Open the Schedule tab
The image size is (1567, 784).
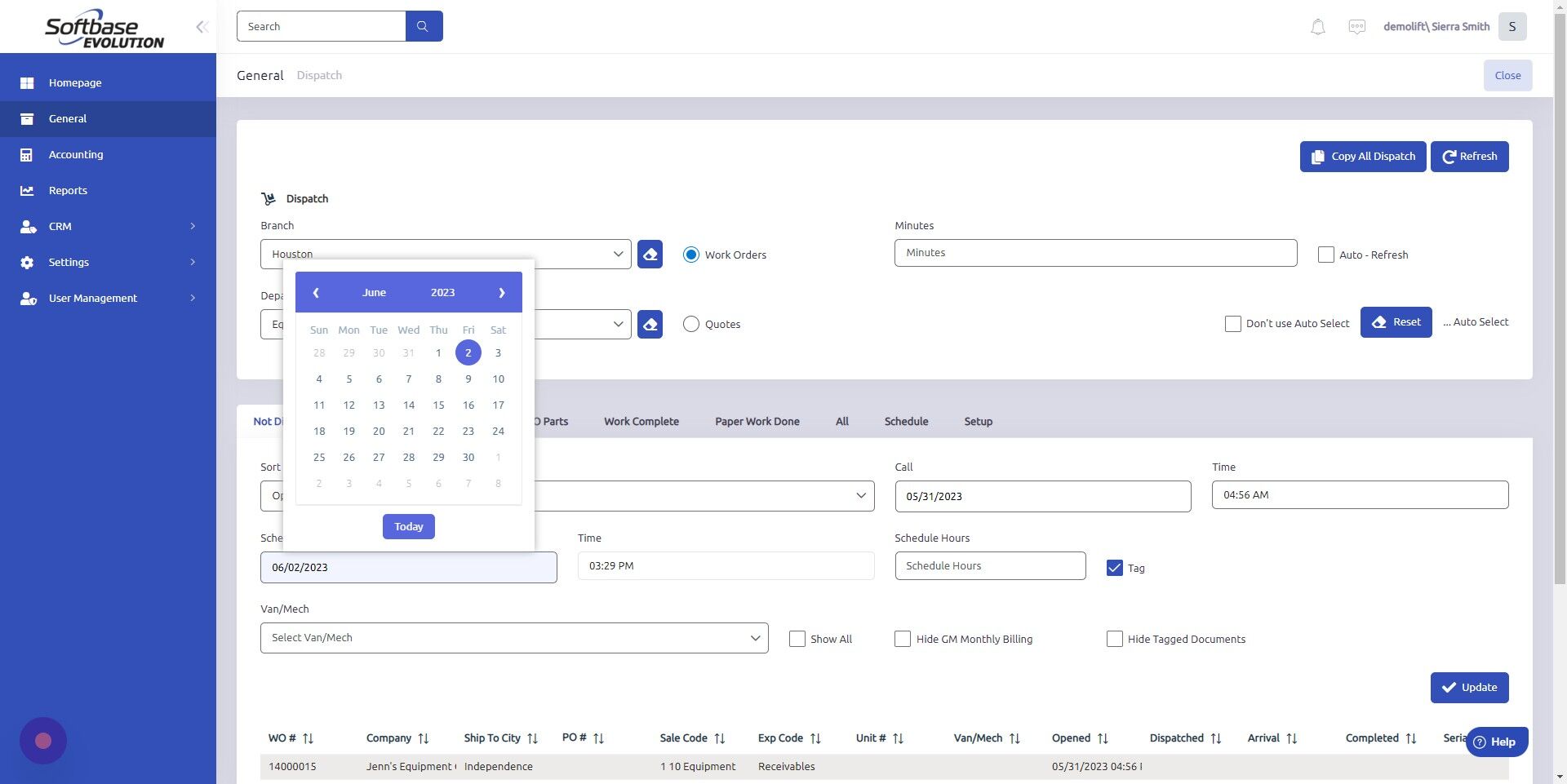pos(906,421)
